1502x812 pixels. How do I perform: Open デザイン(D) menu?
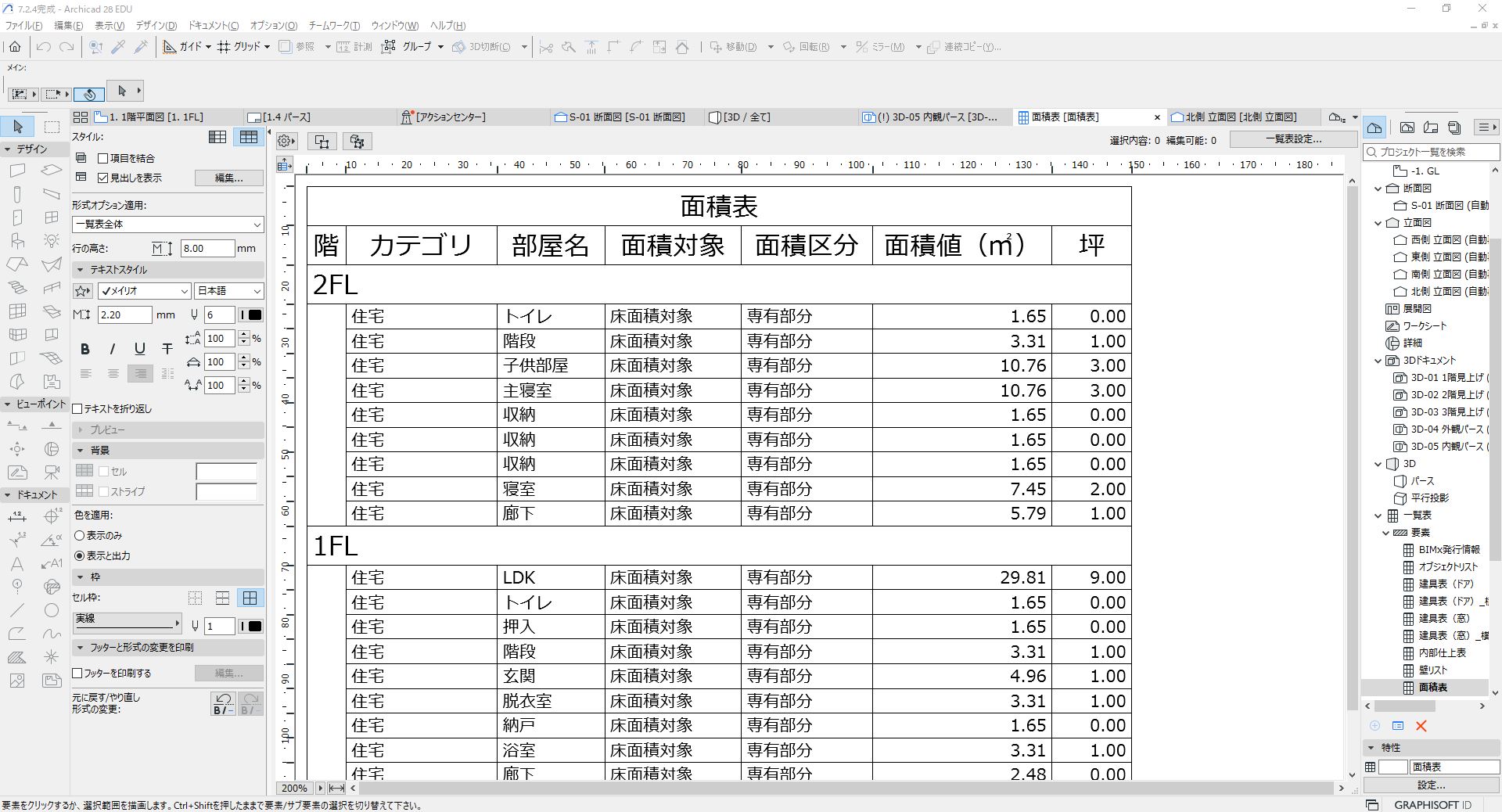pyautogui.click(x=156, y=26)
